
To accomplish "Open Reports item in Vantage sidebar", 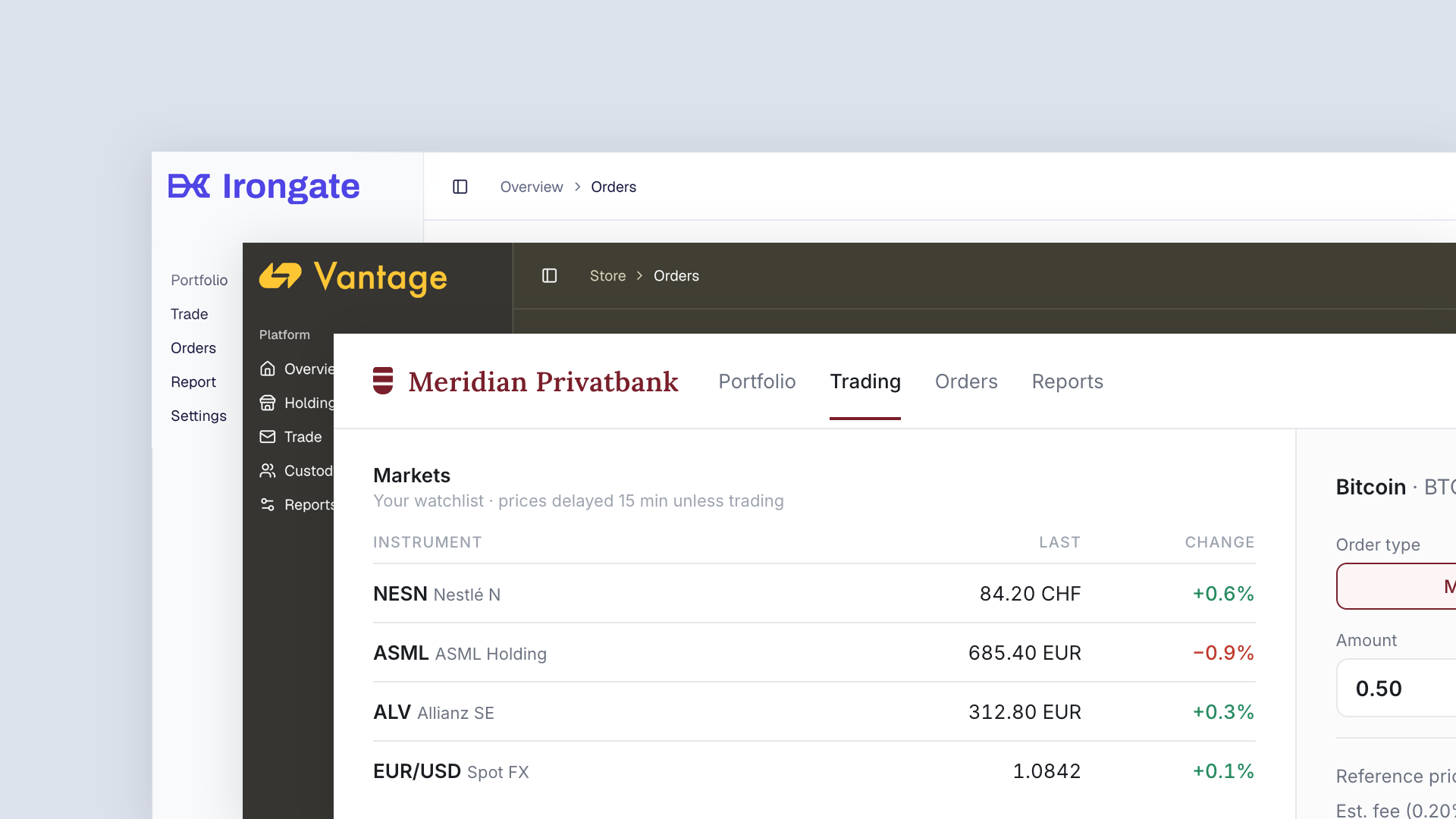I will pos(297,505).
